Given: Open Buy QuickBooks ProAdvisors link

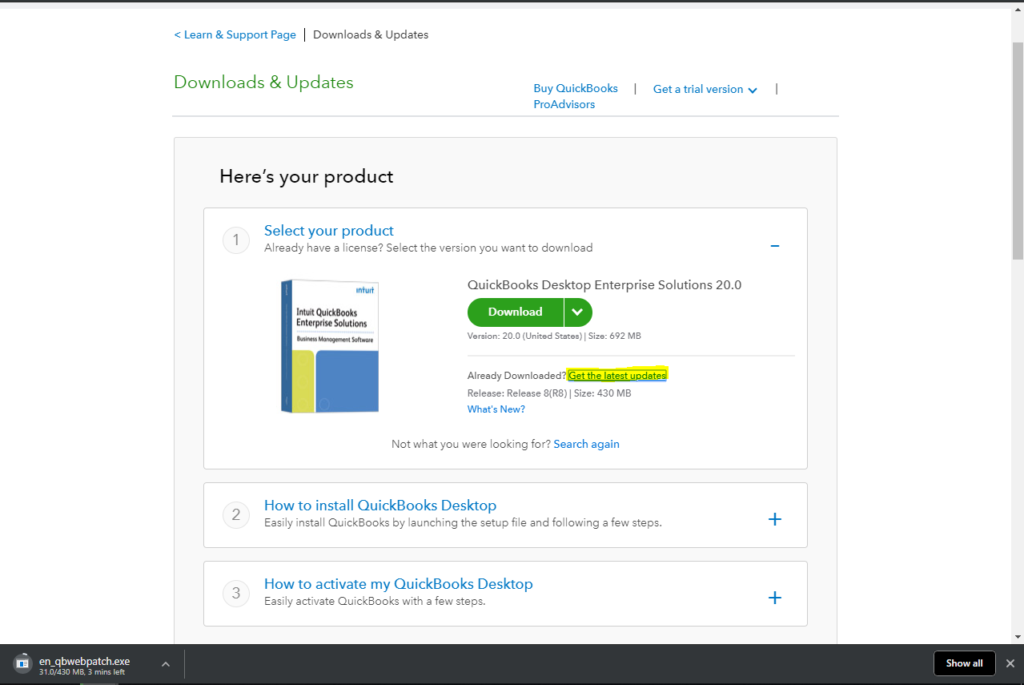Looking at the screenshot, I should (x=575, y=96).
